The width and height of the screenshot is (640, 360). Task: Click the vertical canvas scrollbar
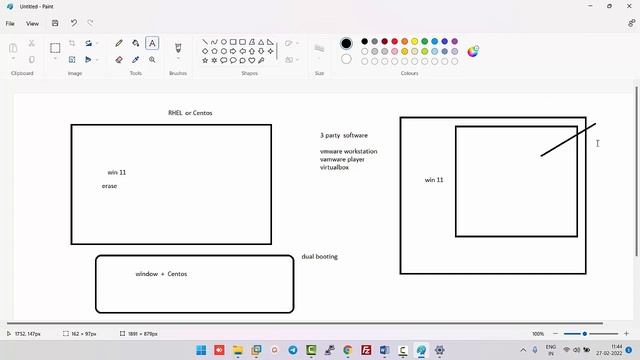[636, 171]
